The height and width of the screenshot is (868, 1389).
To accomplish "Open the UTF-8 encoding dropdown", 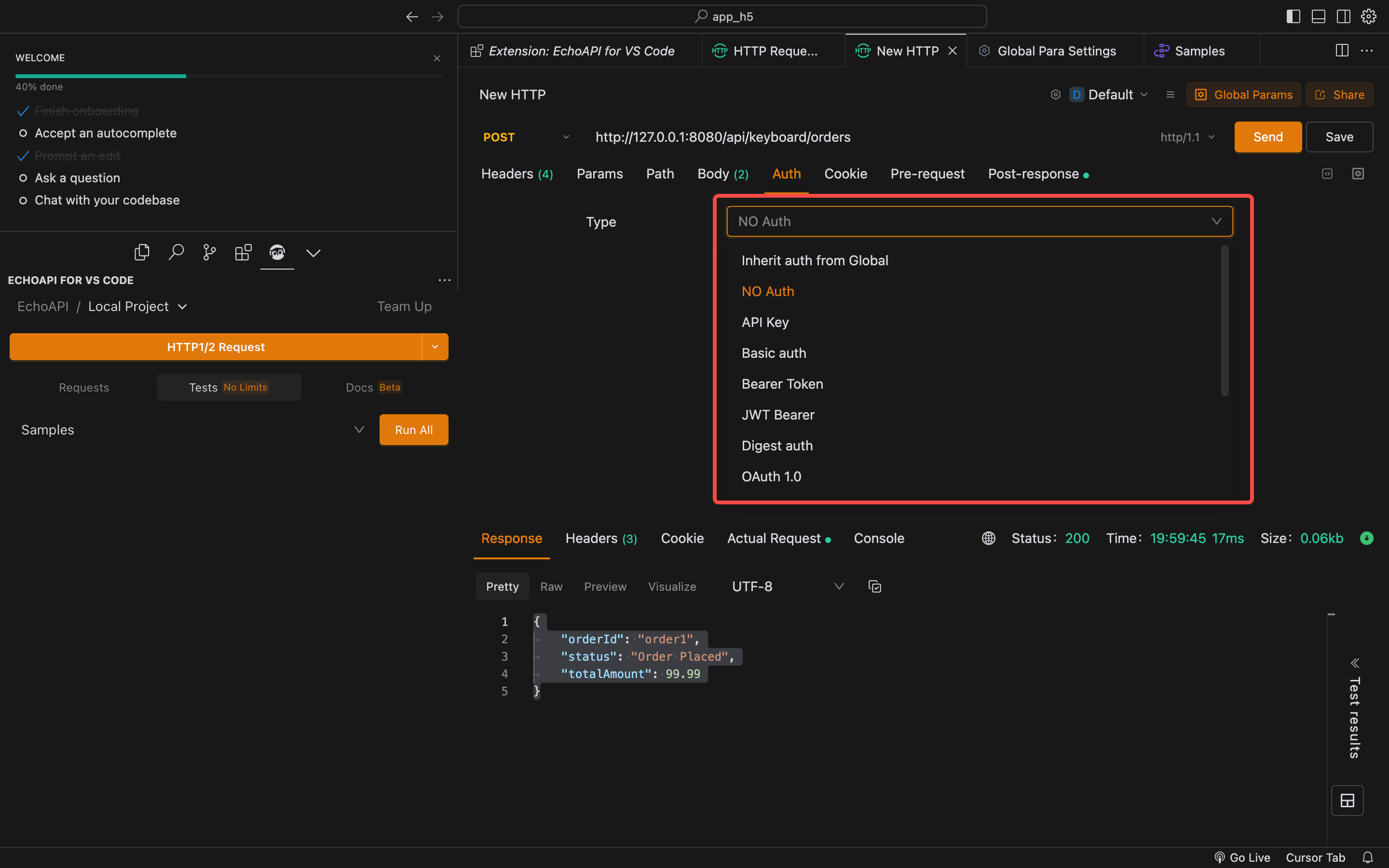I will [x=787, y=586].
